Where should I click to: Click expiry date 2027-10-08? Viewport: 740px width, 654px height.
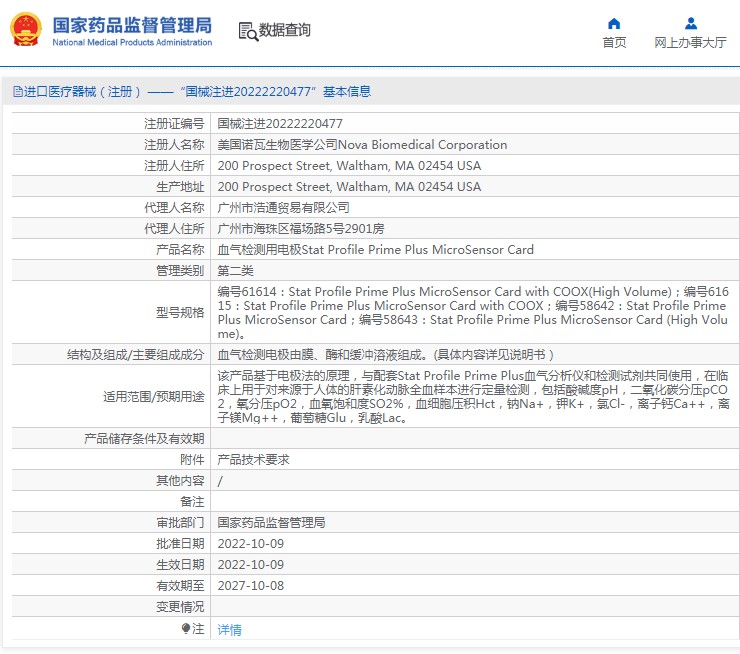(251, 586)
